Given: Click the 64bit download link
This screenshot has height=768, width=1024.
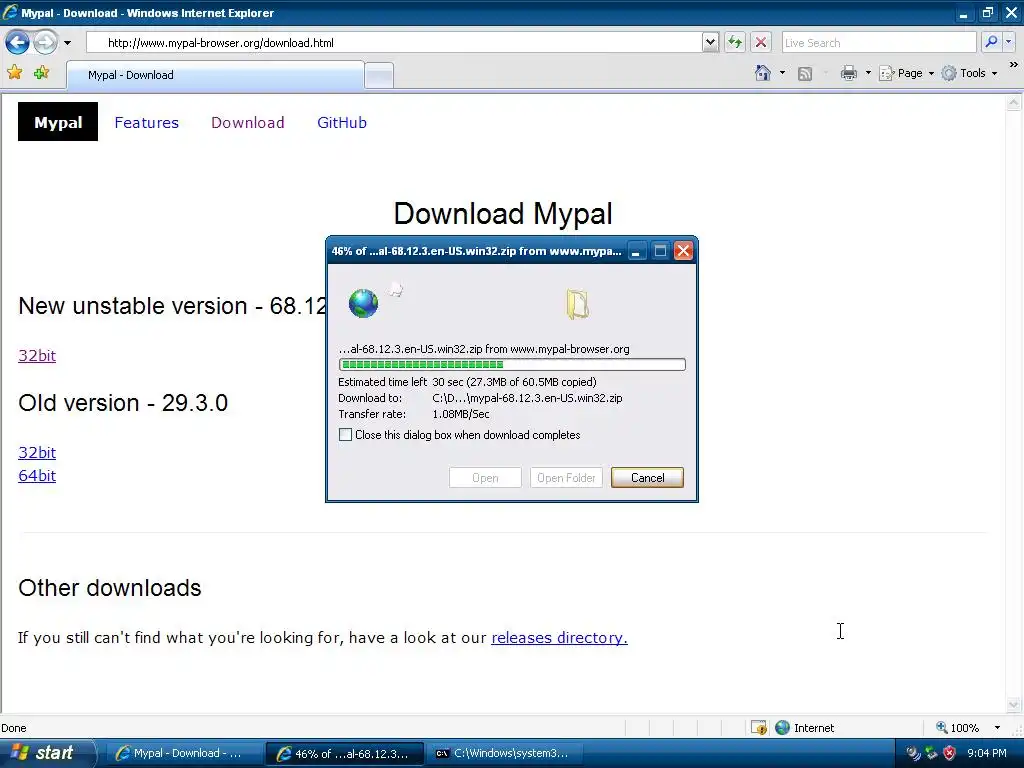Looking at the screenshot, I should [37, 475].
